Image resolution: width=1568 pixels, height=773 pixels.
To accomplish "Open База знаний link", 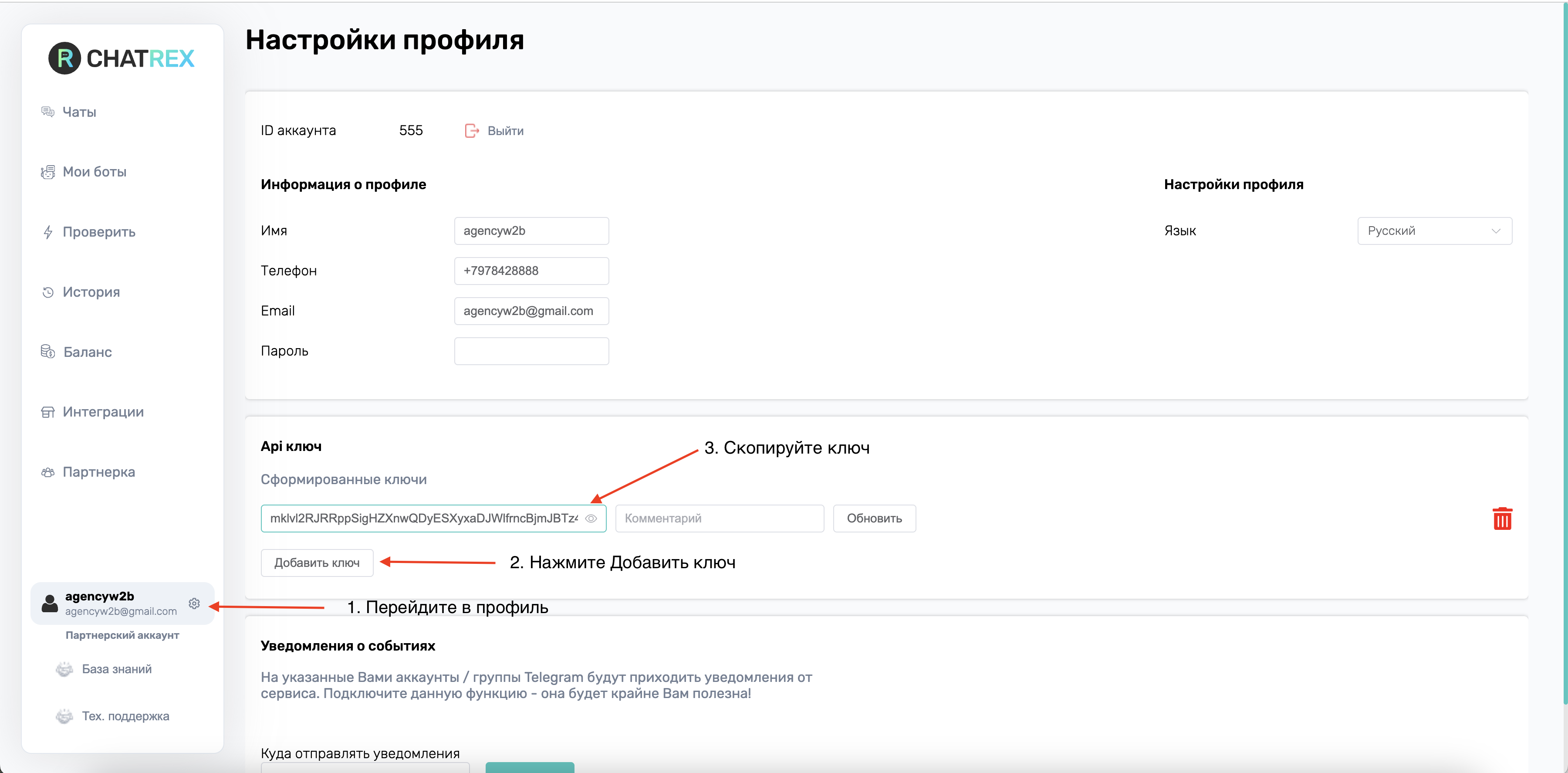I will click(x=116, y=669).
